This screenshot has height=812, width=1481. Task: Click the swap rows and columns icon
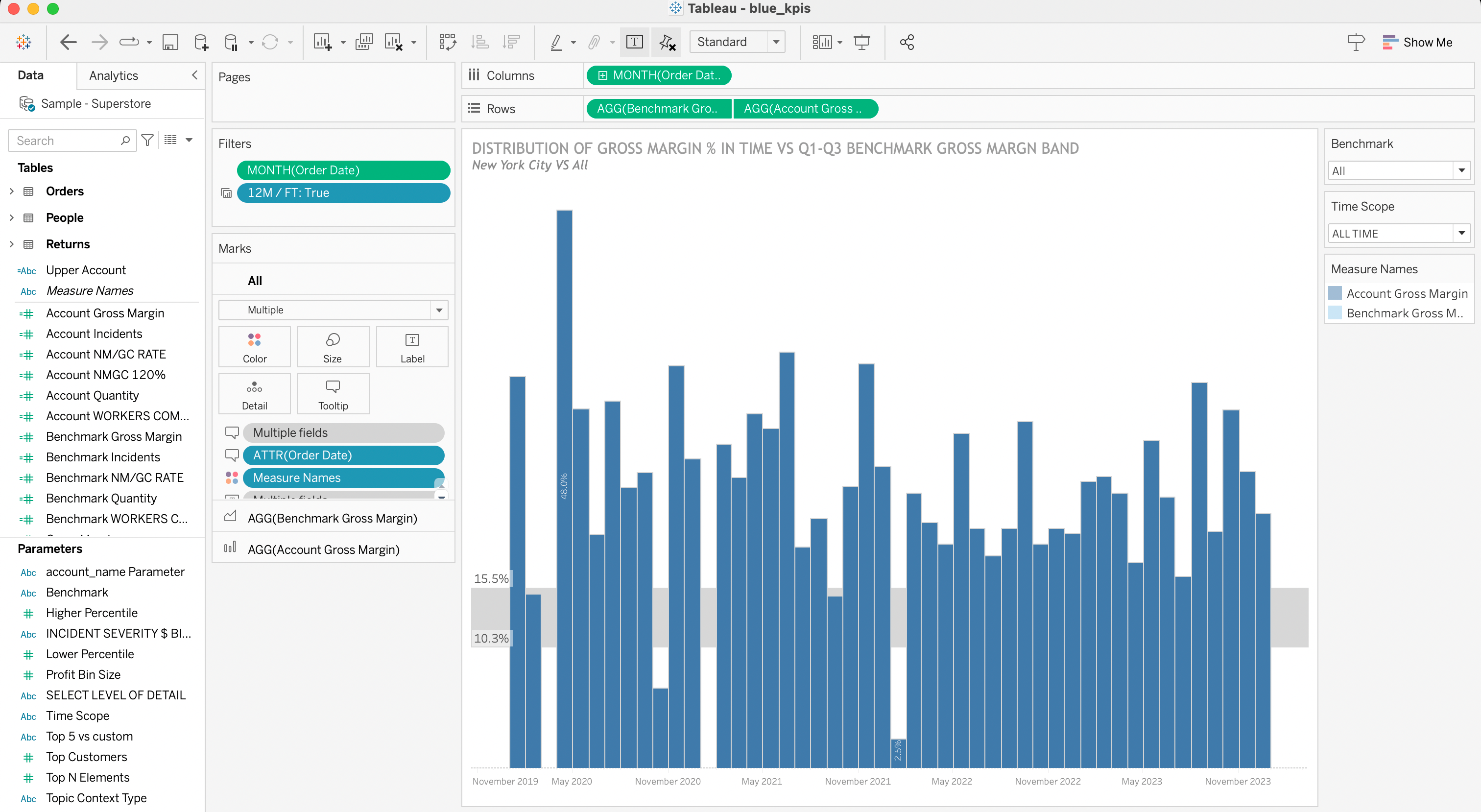(447, 42)
